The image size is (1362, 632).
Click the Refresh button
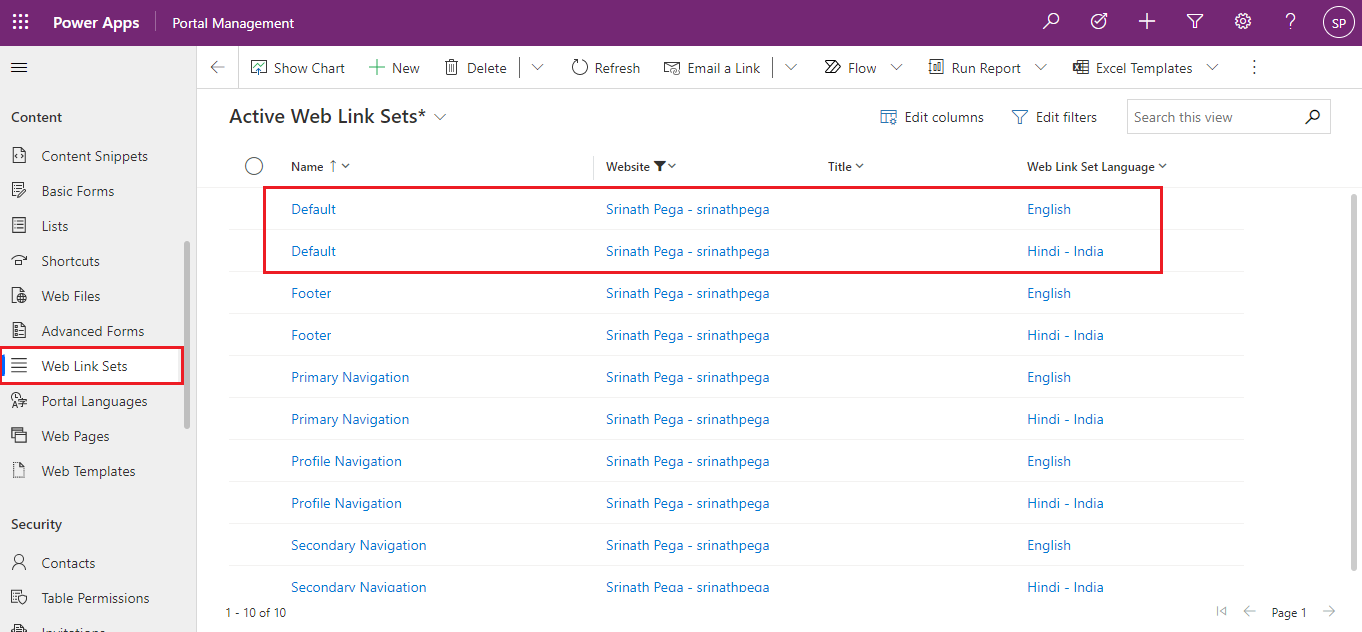coord(605,68)
